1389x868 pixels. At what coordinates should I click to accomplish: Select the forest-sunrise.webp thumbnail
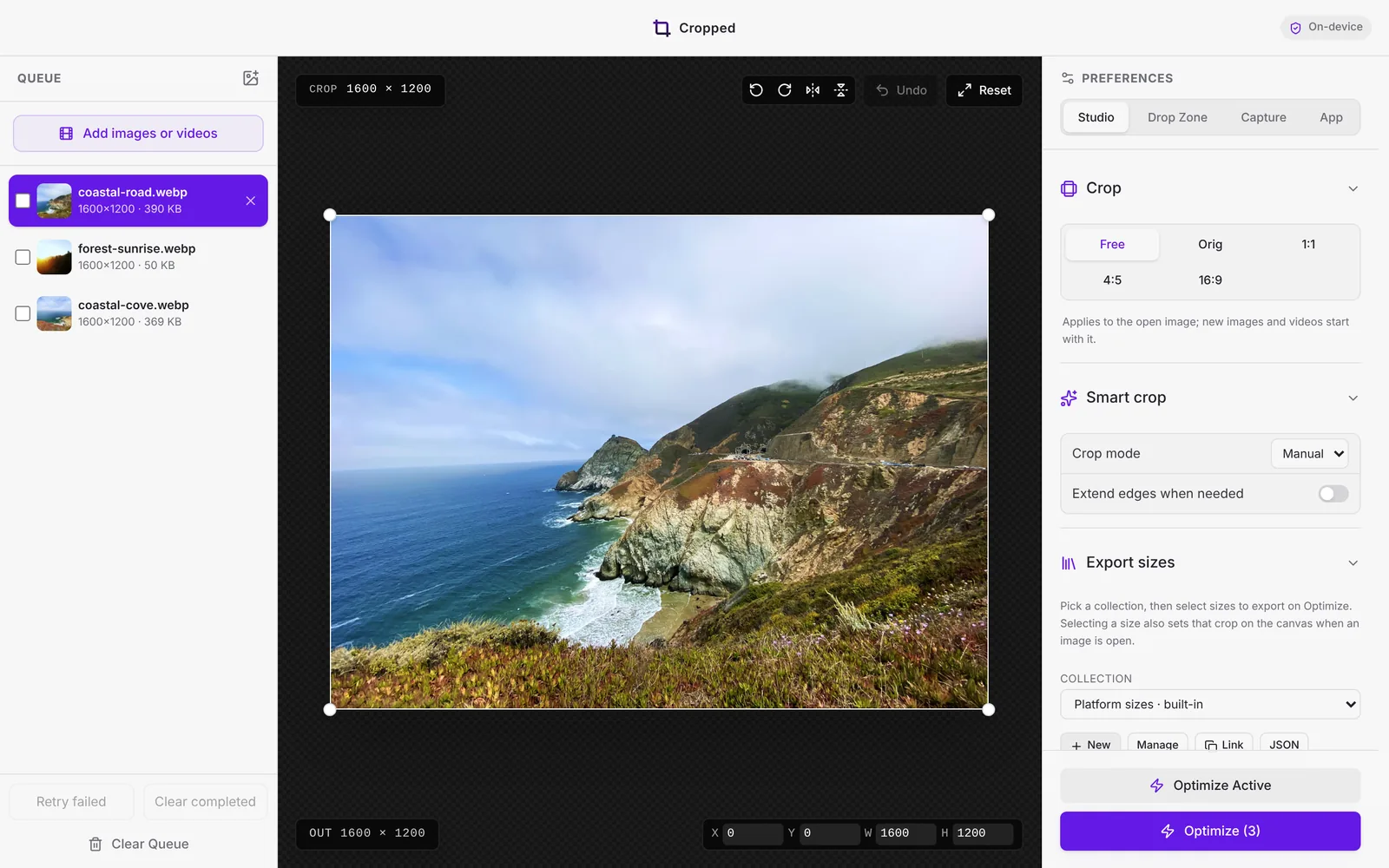(x=54, y=257)
